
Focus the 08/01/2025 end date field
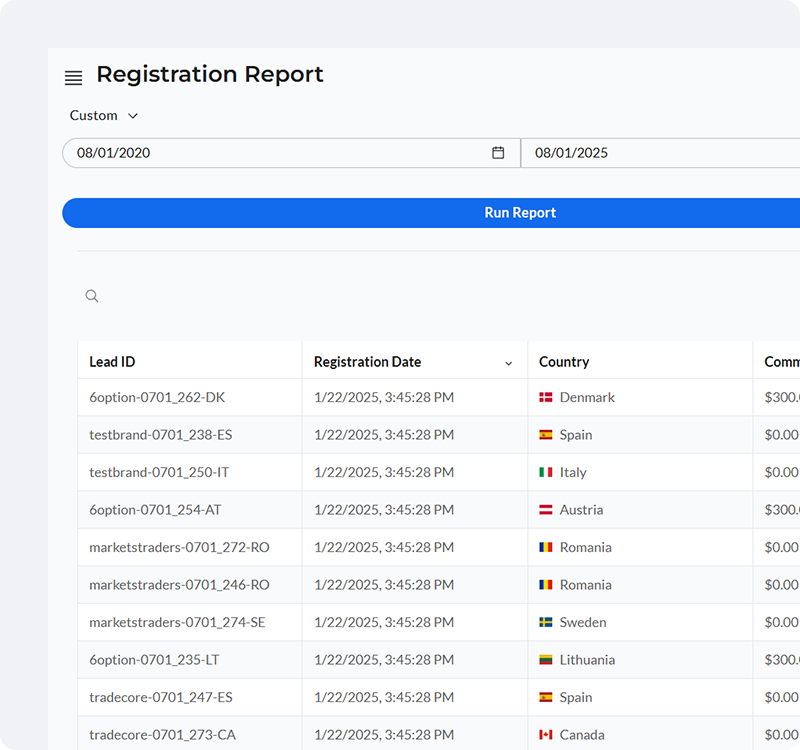pos(660,153)
